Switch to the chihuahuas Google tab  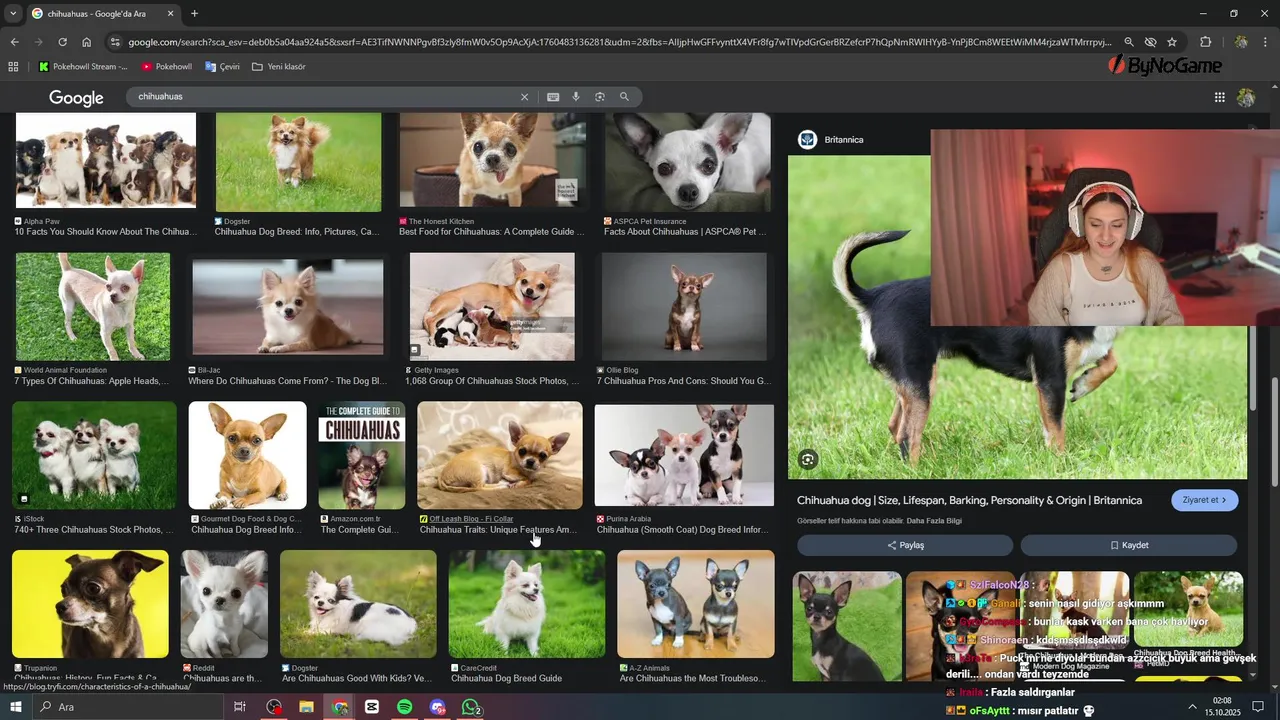point(102,14)
